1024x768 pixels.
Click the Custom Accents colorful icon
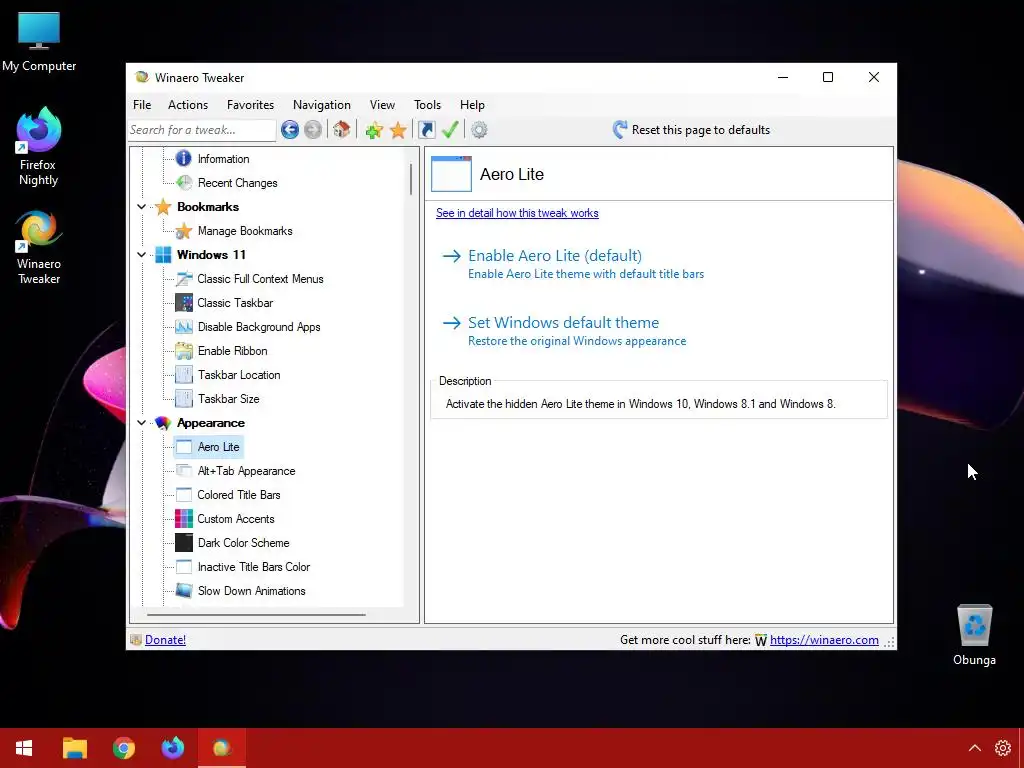184,519
